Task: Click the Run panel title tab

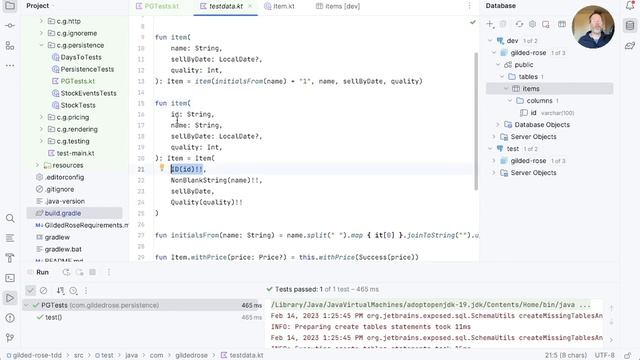Action: [x=42, y=272]
